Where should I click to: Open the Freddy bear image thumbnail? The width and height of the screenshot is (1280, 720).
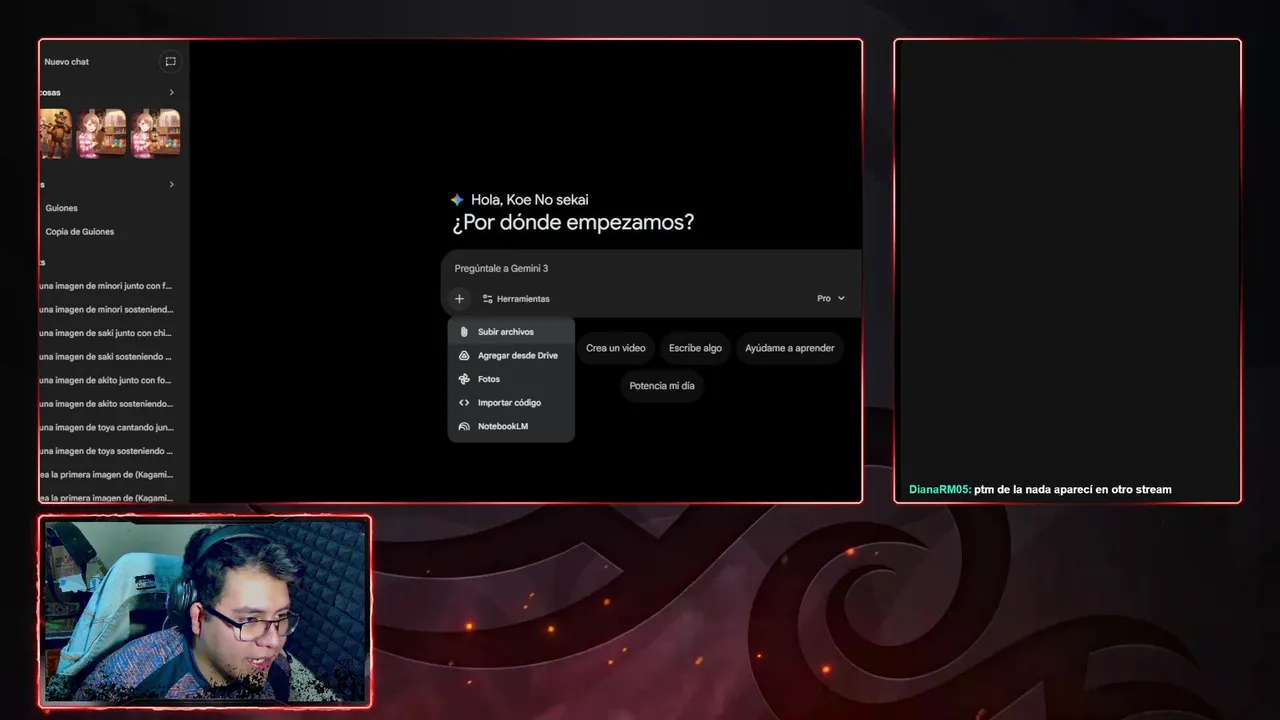pyautogui.click(x=55, y=133)
